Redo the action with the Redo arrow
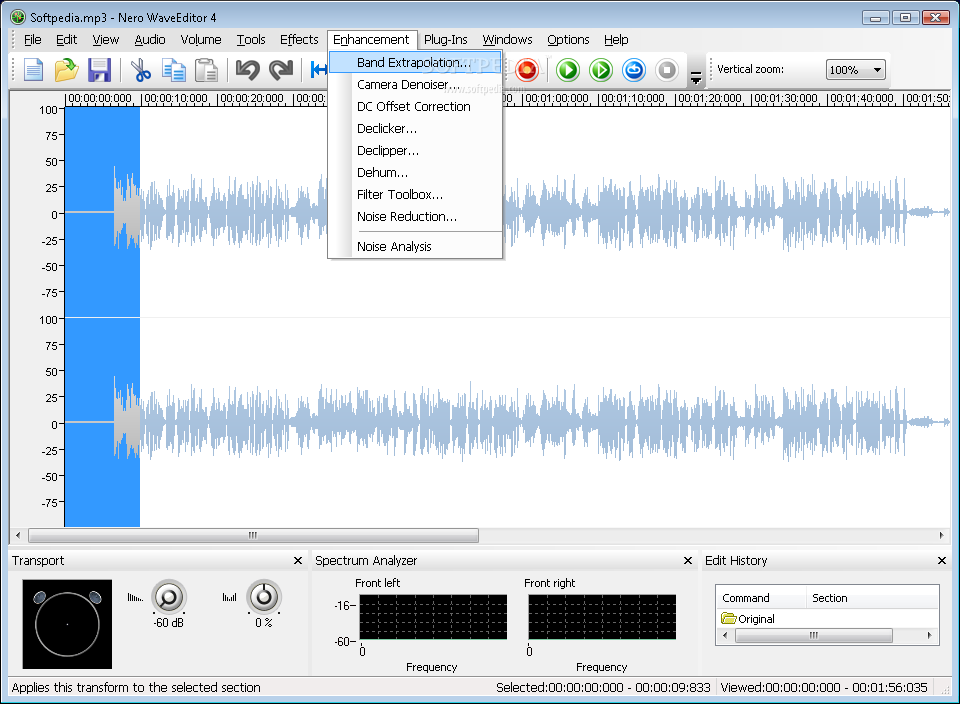 (281, 70)
